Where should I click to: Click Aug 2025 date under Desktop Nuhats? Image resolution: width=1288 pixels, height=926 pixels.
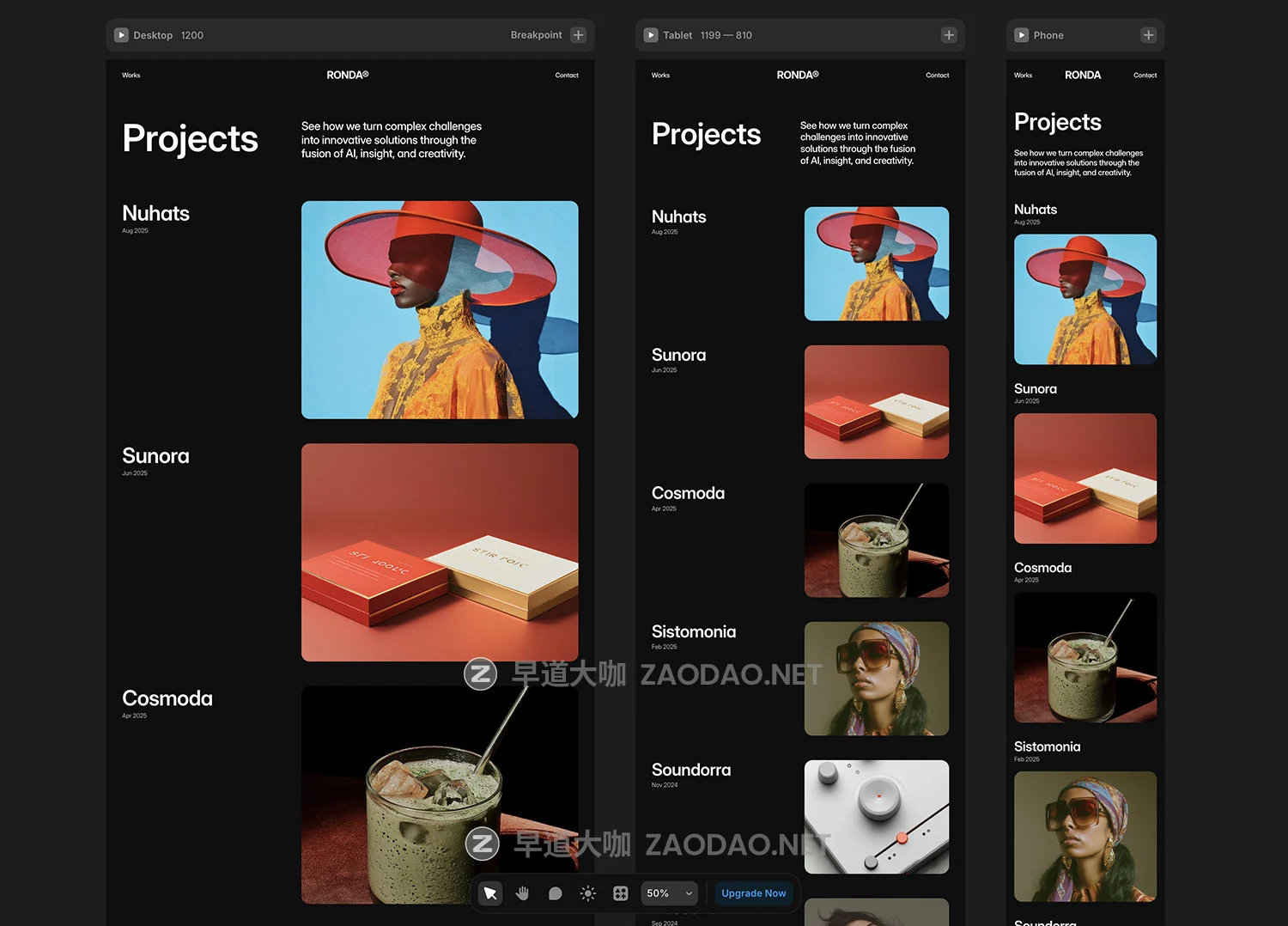pos(135,231)
